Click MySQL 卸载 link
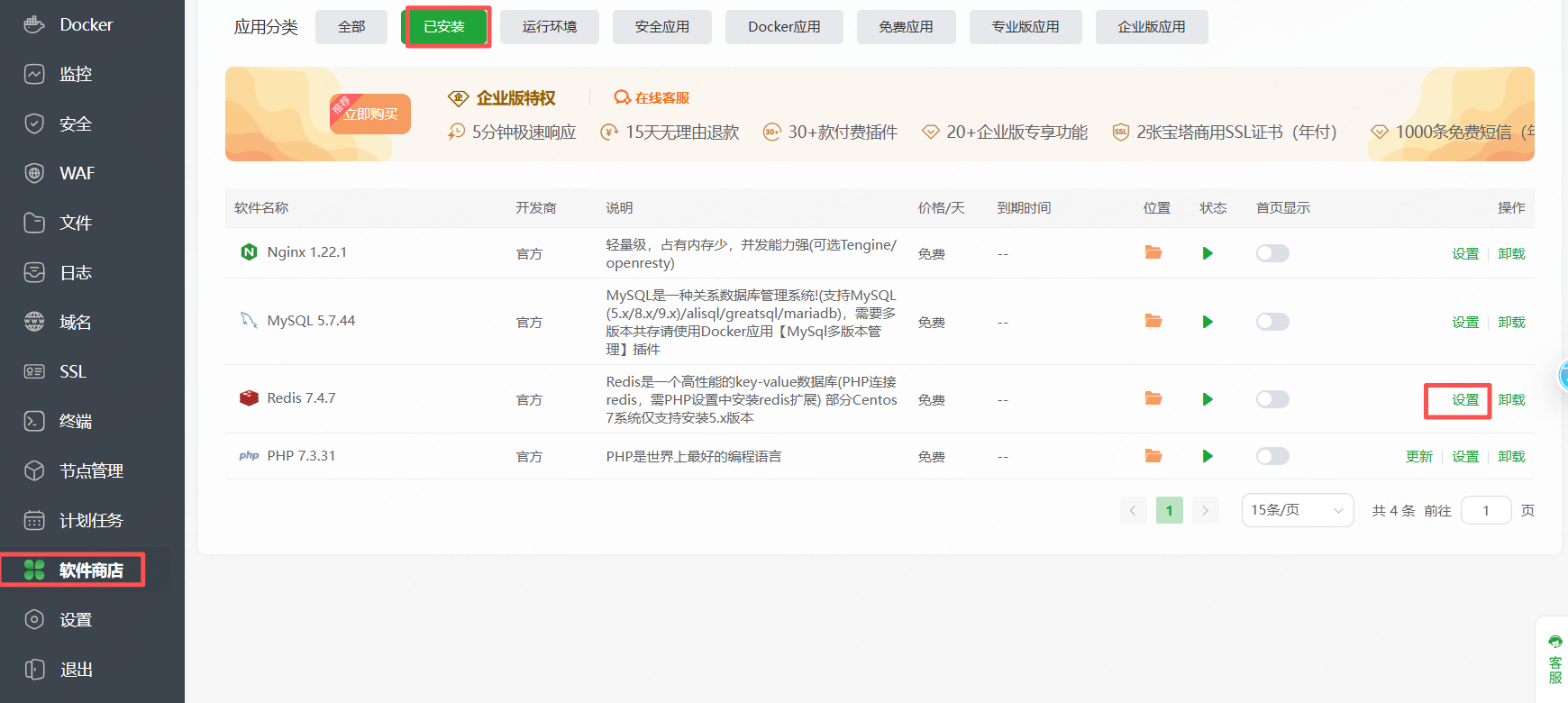Viewport: 1568px width, 703px height. [1512, 322]
